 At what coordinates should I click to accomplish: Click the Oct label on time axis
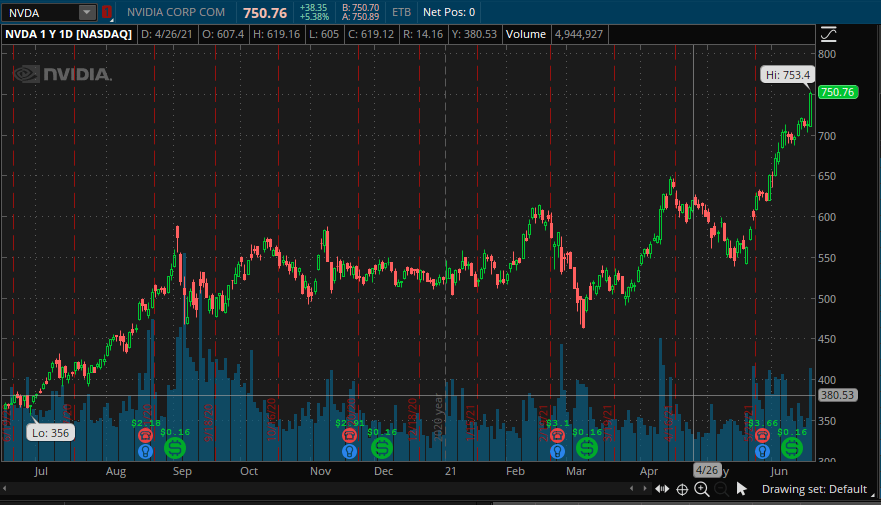[x=249, y=471]
